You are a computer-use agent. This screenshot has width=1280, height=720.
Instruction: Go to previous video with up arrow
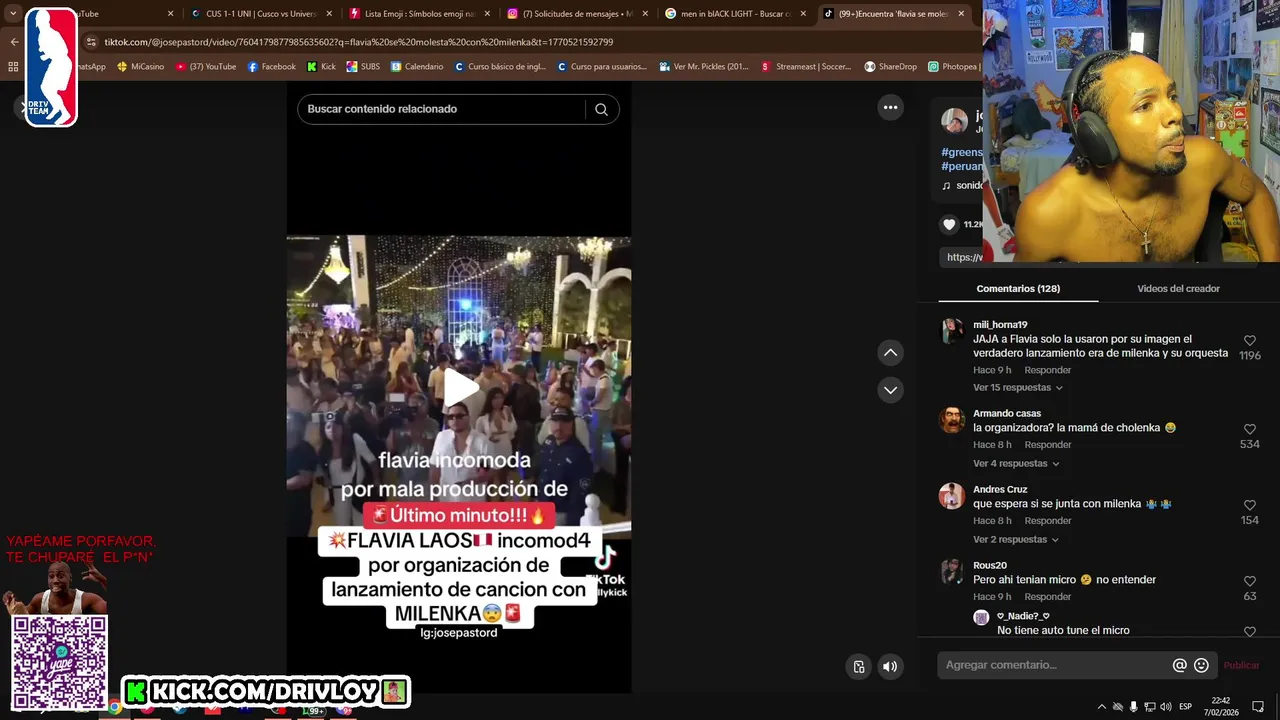pyautogui.click(x=890, y=352)
